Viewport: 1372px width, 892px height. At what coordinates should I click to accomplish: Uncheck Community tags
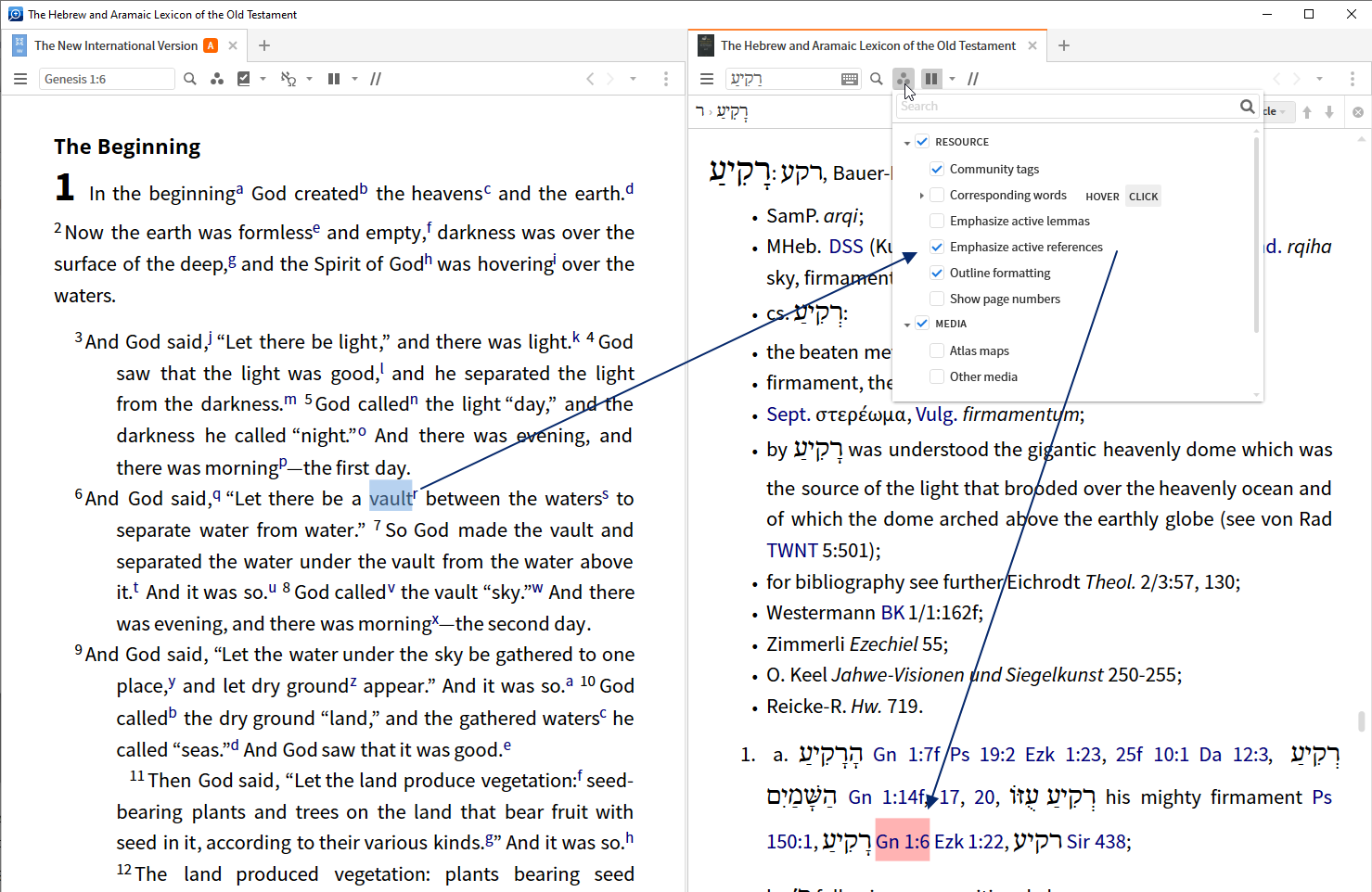coord(937,169)
